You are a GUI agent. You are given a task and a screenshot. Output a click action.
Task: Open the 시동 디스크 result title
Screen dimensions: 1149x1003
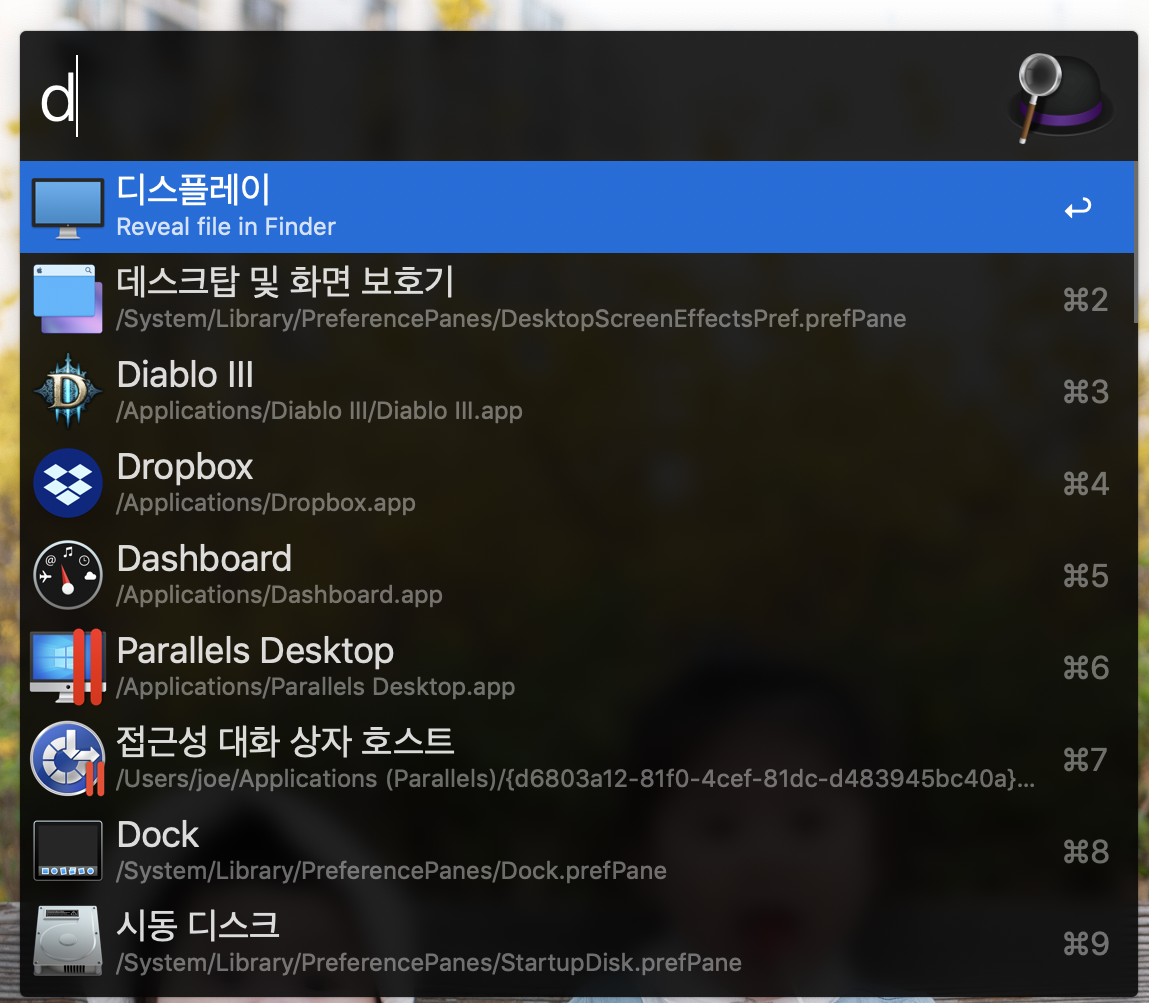[197, 925]
